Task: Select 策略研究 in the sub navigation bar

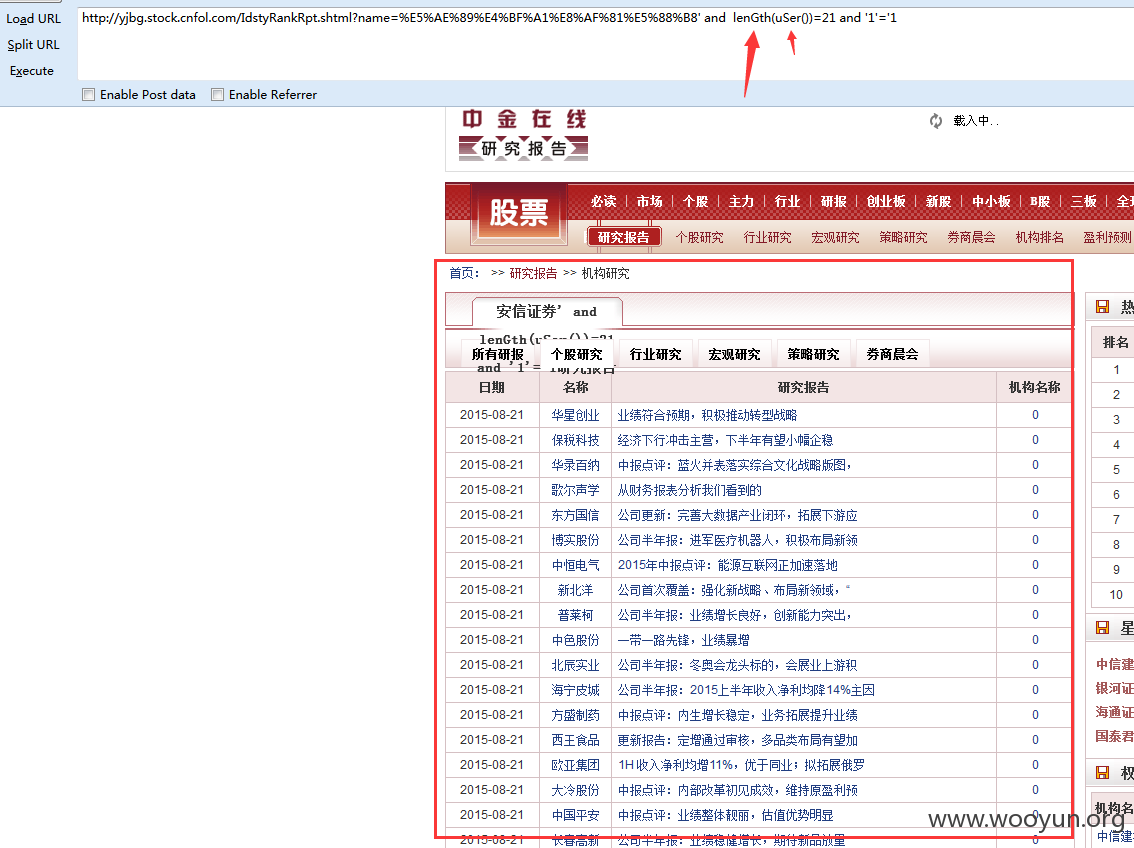Action: pyautogui.click(x=903, y=237)
